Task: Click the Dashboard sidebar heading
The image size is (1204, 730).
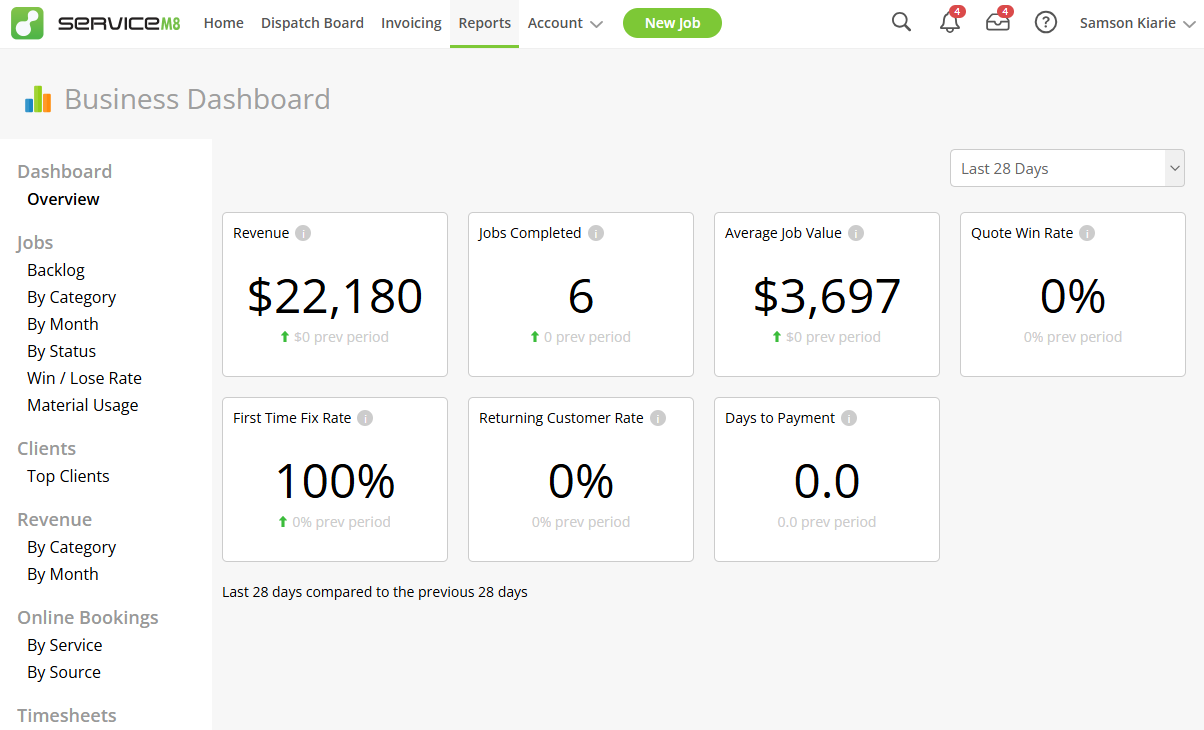Action: tap(65, 171)
